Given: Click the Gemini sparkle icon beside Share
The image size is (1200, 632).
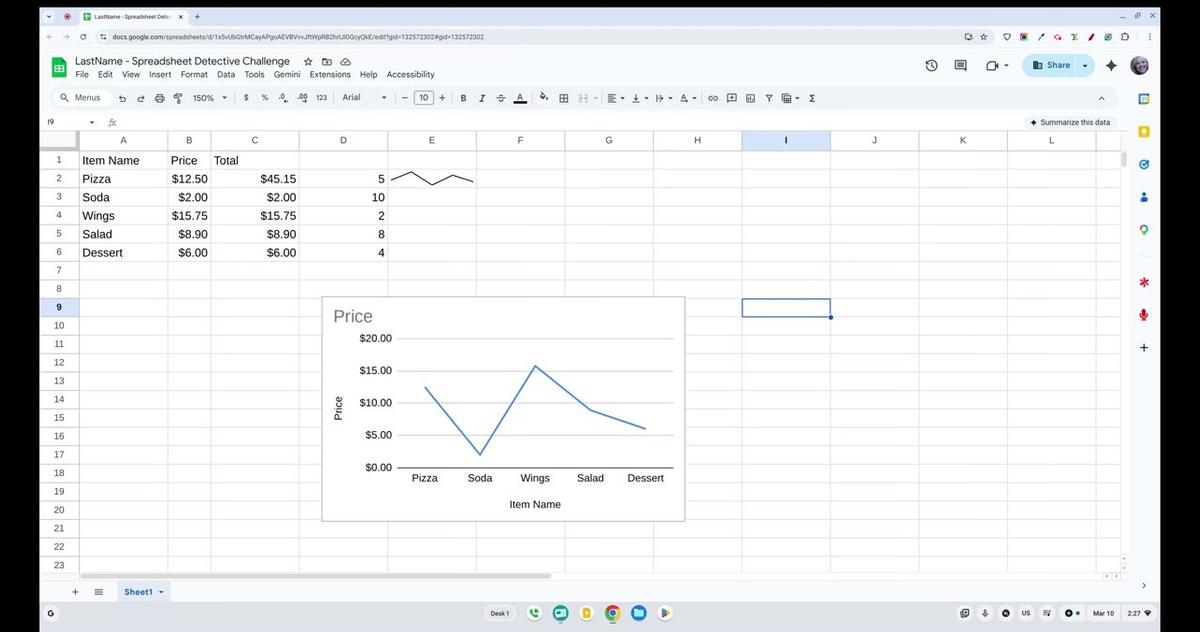Looking at the screenshot, I should pyautogui.click(x=1111, y=65).
